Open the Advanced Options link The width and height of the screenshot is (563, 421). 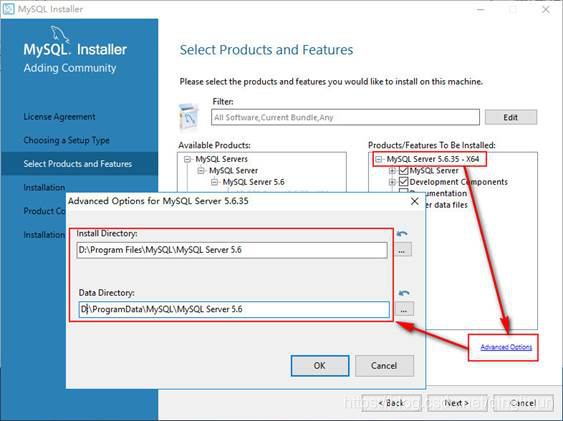pos(506,347)
